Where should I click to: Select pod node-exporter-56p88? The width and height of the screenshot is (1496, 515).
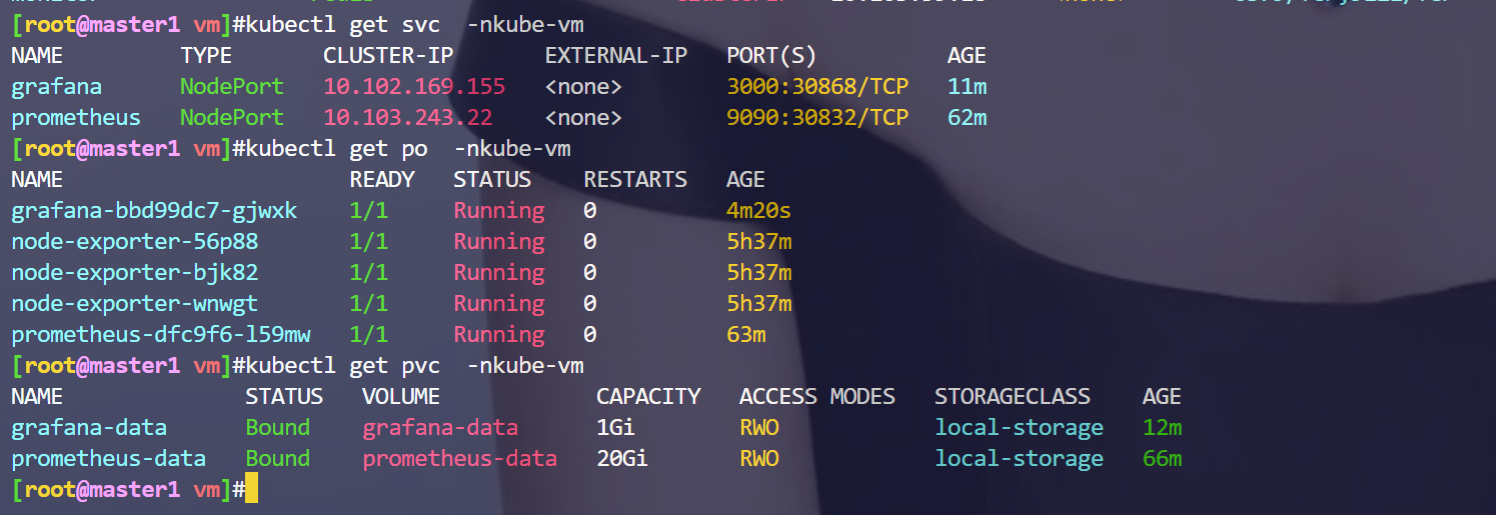click(134, 242)
